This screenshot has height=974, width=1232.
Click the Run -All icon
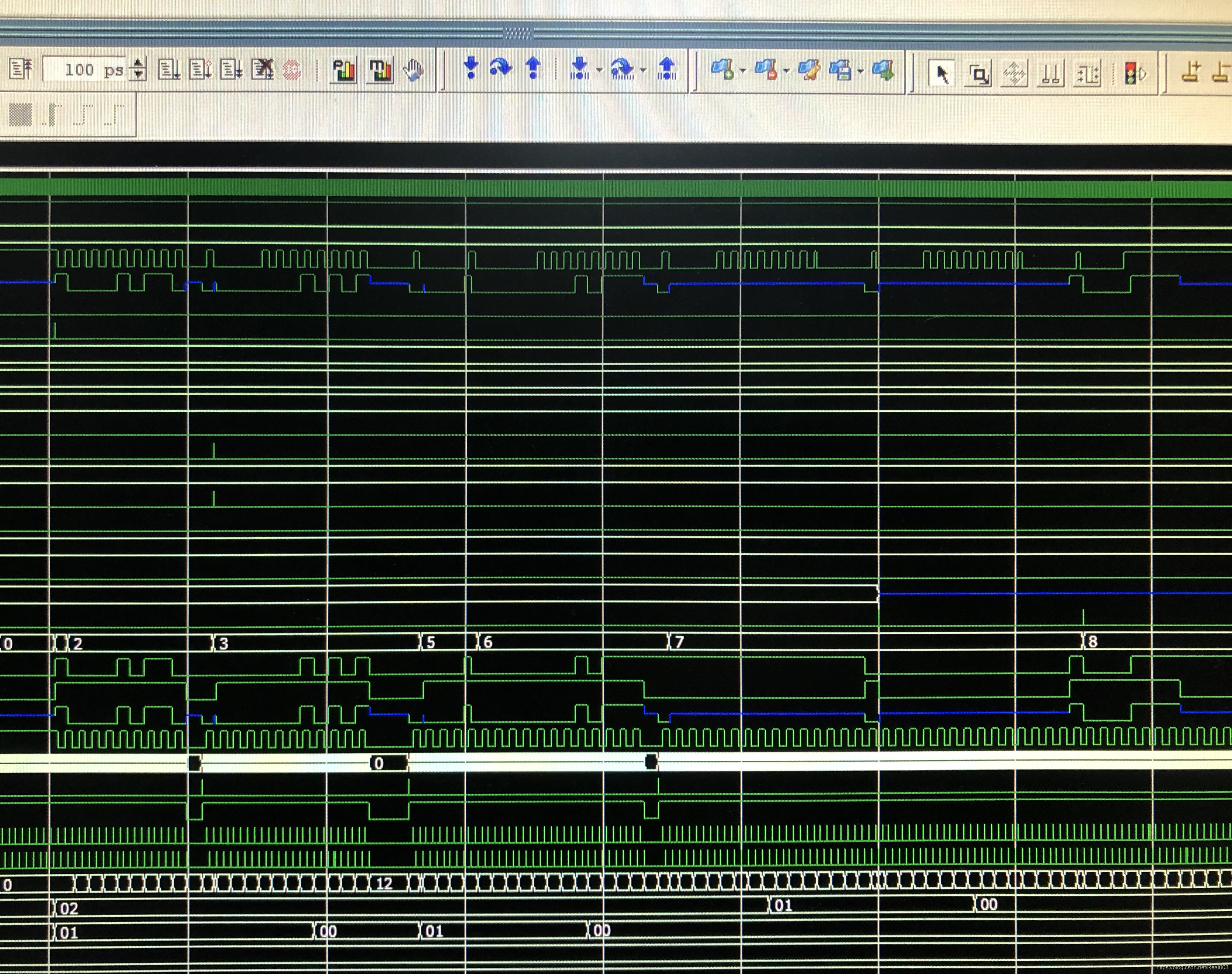click(x=231, y=70)
